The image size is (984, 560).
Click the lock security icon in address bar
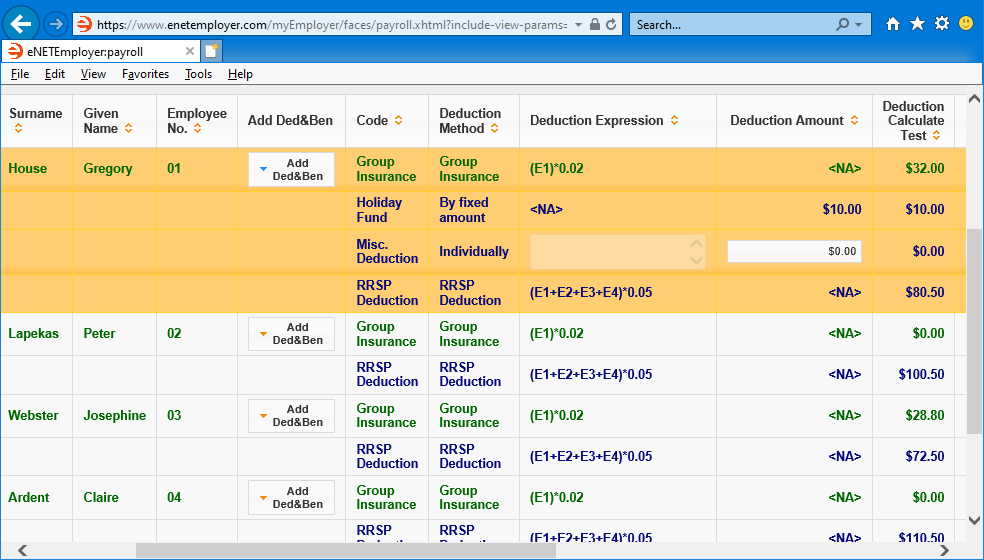(595, 25)
